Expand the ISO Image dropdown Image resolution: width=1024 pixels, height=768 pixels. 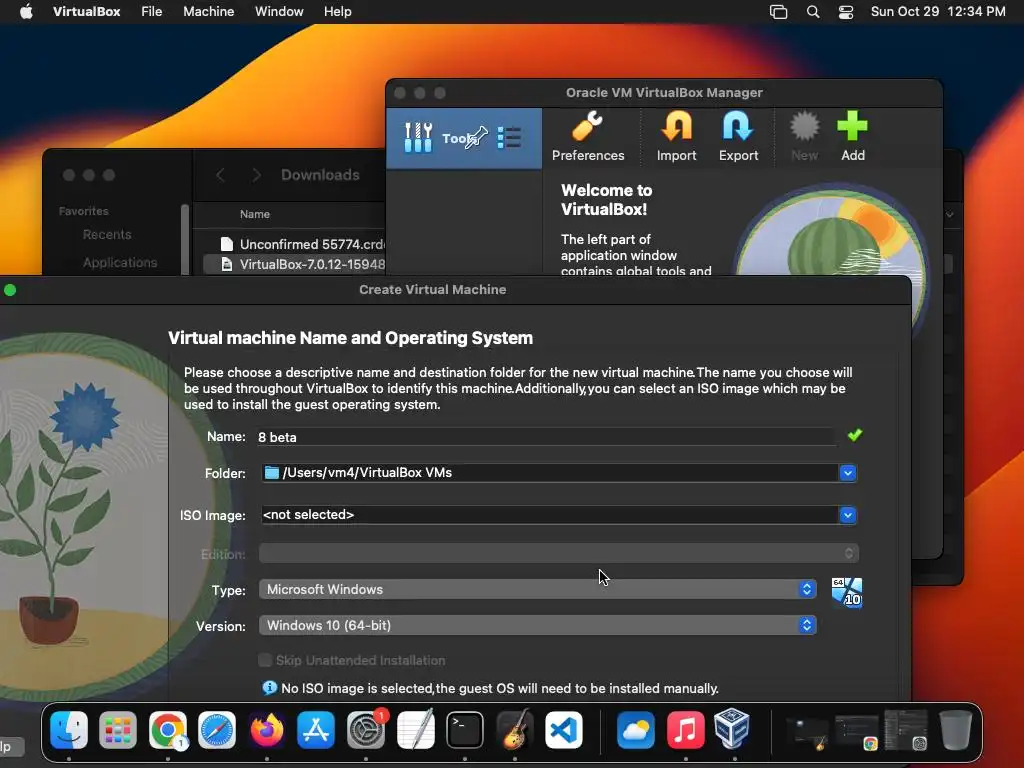(848, 515)
